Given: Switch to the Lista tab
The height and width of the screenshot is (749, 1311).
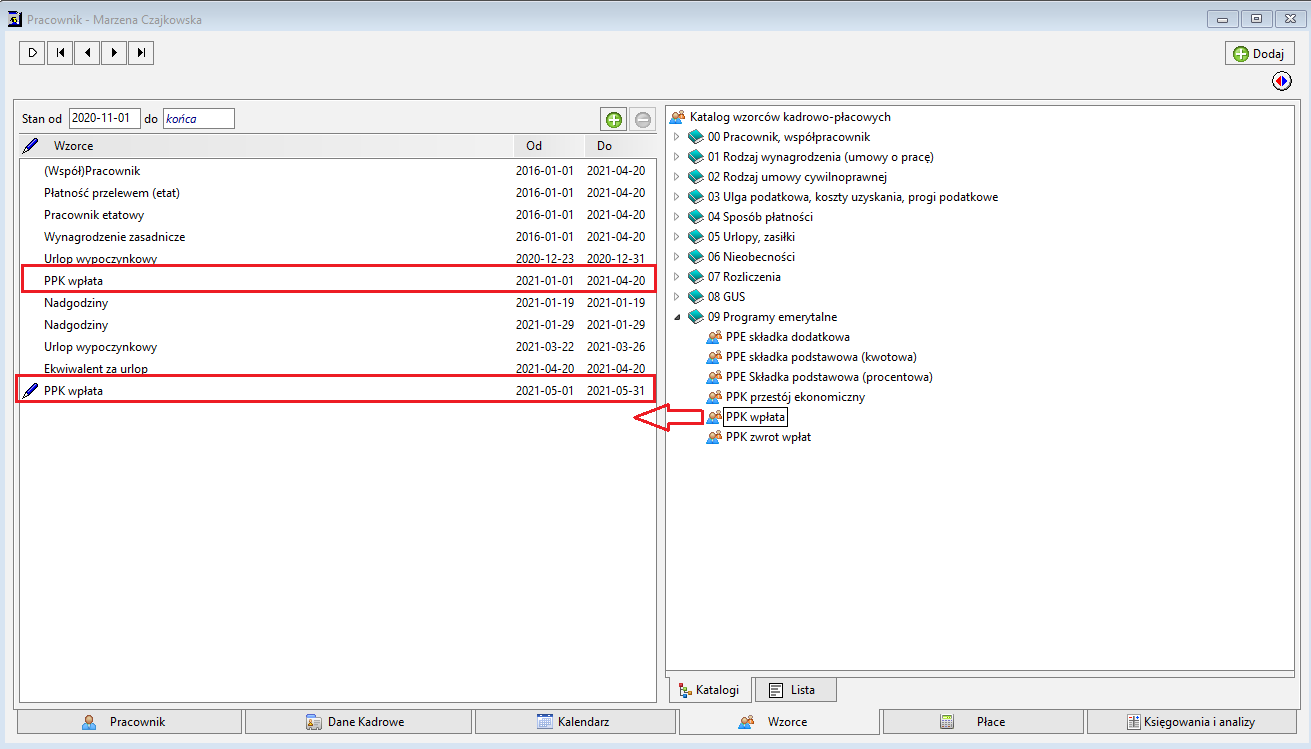Looking at the screenshot, I should click(x=794, y=690).
